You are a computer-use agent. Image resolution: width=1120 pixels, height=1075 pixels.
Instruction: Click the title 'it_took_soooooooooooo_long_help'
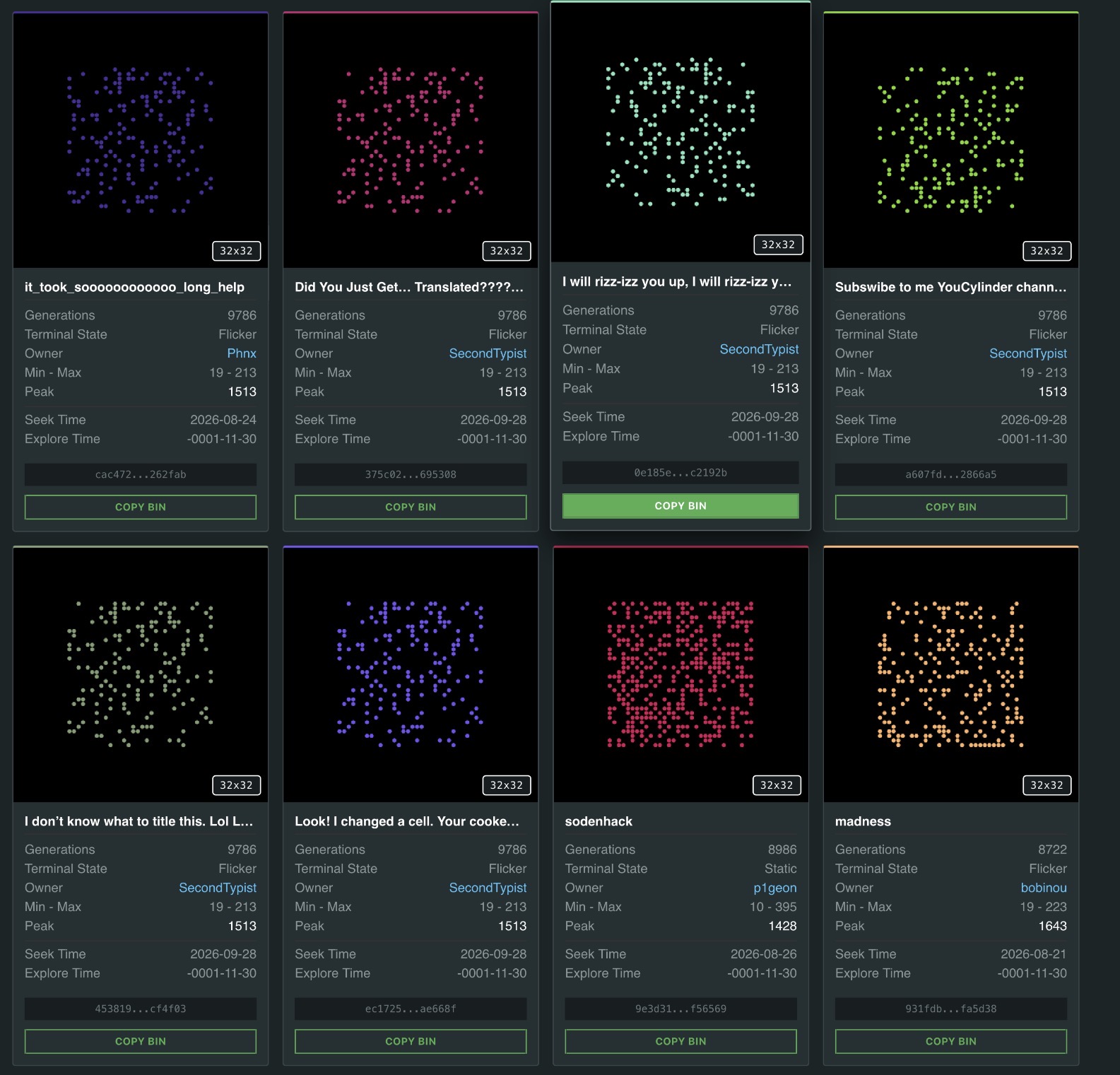(134, 287)
